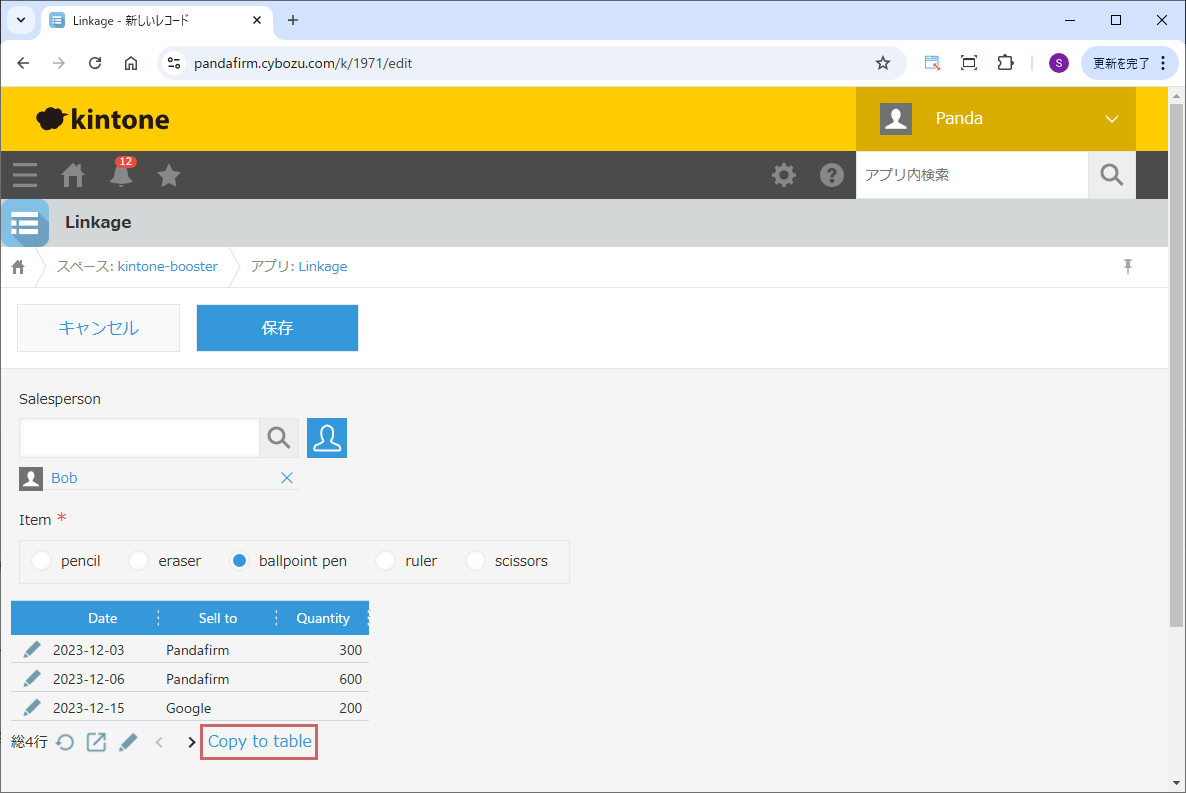
Task: Select the pencil radio option
Action: coord(41,561)
